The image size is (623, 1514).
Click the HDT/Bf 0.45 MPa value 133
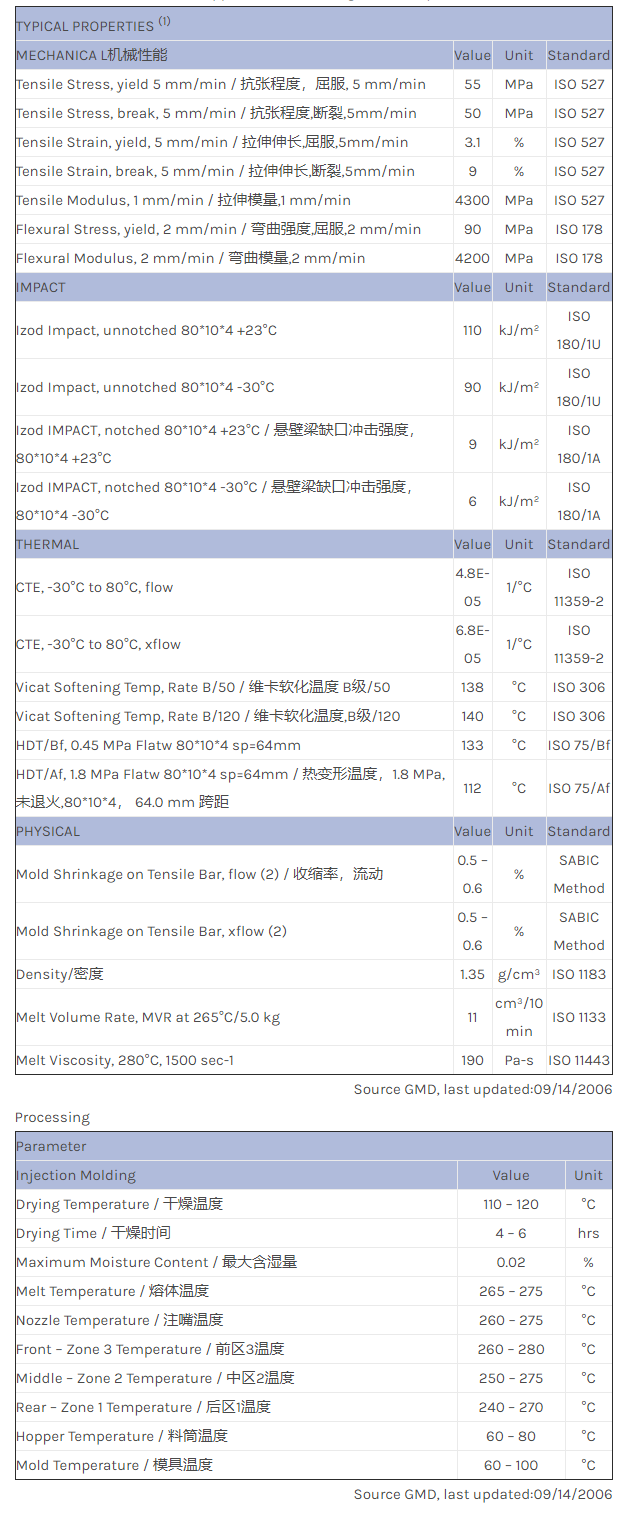point(472,745)
